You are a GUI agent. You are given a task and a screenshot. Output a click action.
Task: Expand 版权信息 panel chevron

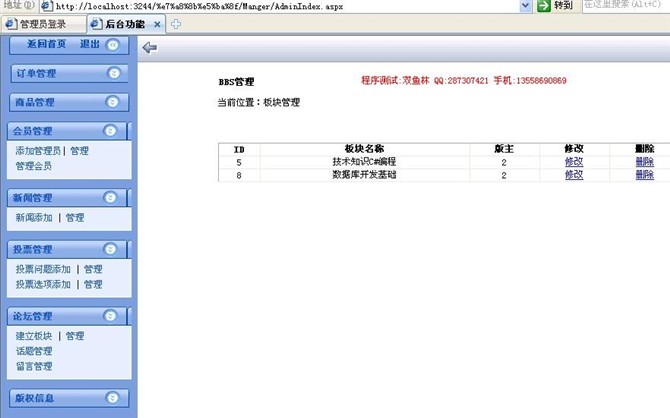point(112,398)
